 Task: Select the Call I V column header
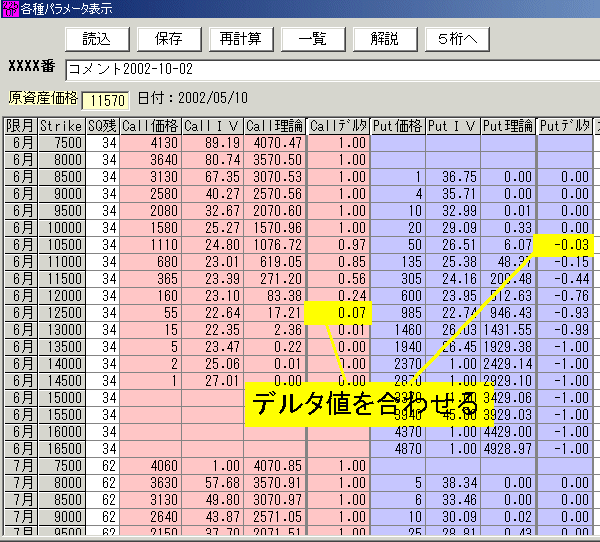[212, 126]
